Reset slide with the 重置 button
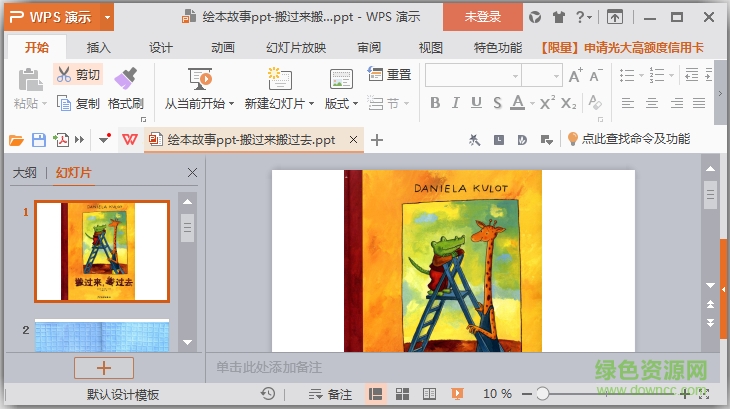This screenshot has width=730, height=409. (x=389, y=74)
